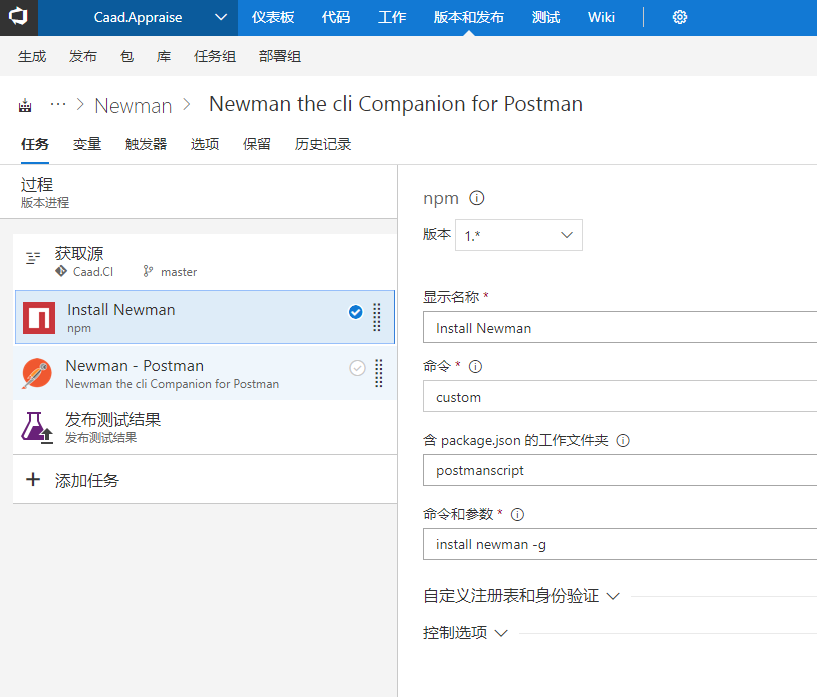Open the settings gear icon in the top bar
The image size is (817, 697).
679,17
